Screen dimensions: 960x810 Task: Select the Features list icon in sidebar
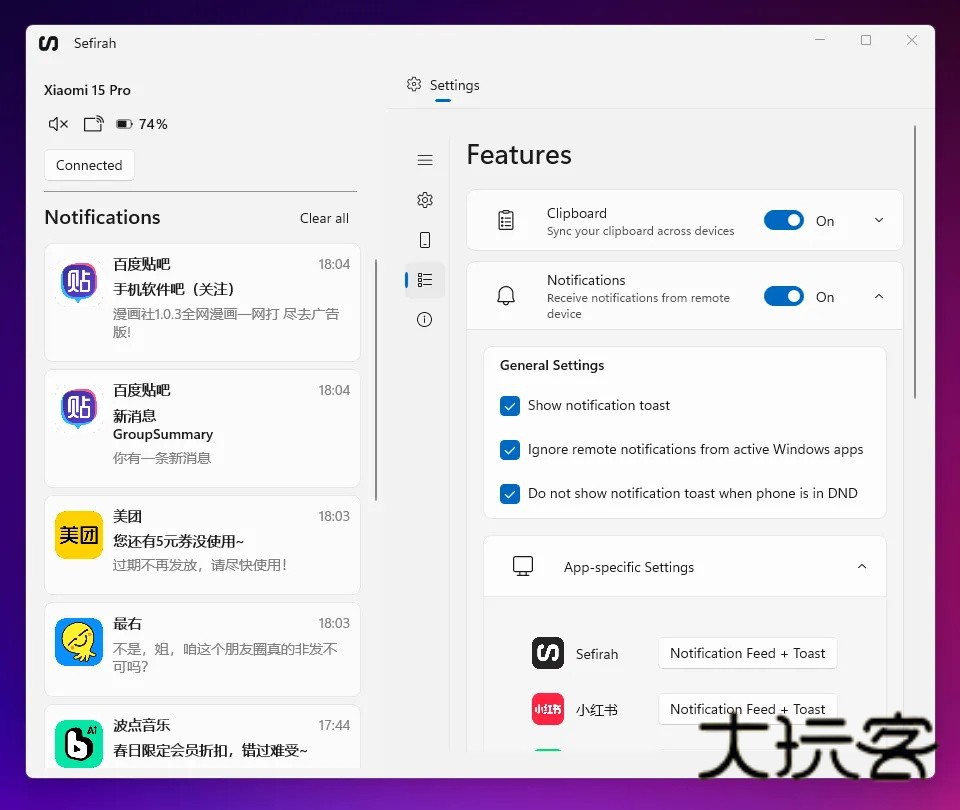pos(425,280)
